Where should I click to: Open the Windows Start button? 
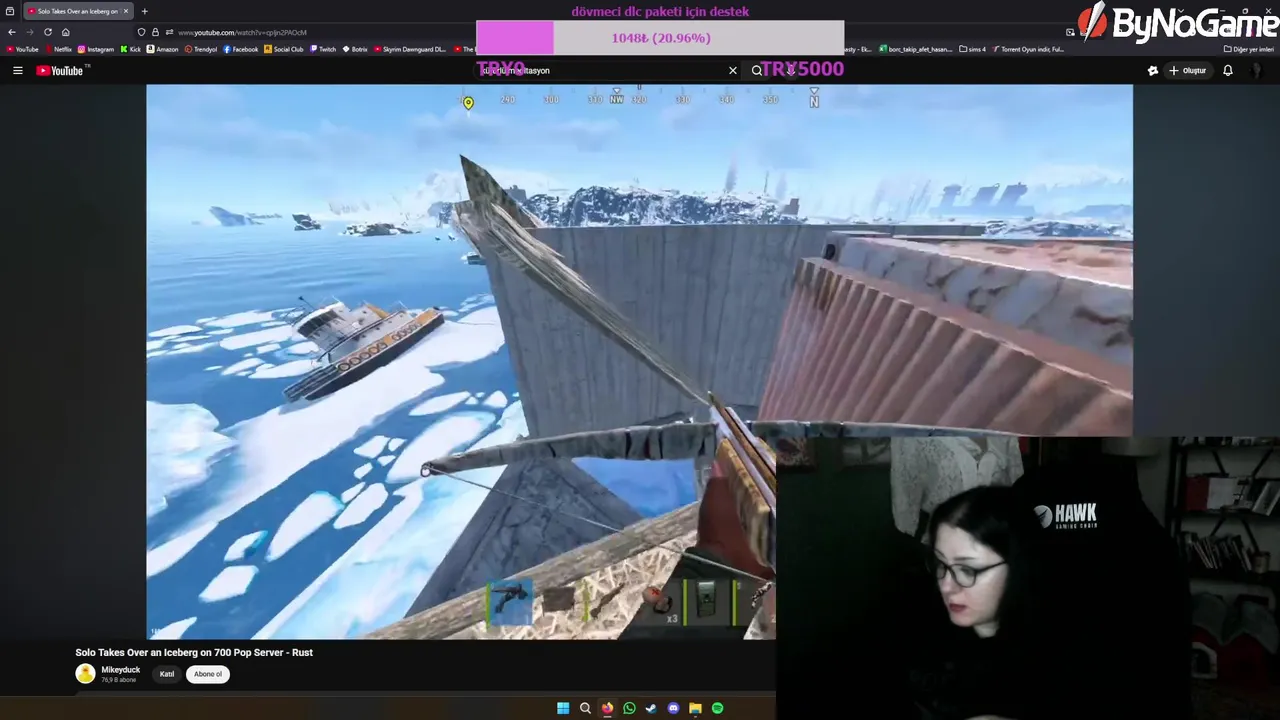(x=563, y=708)
